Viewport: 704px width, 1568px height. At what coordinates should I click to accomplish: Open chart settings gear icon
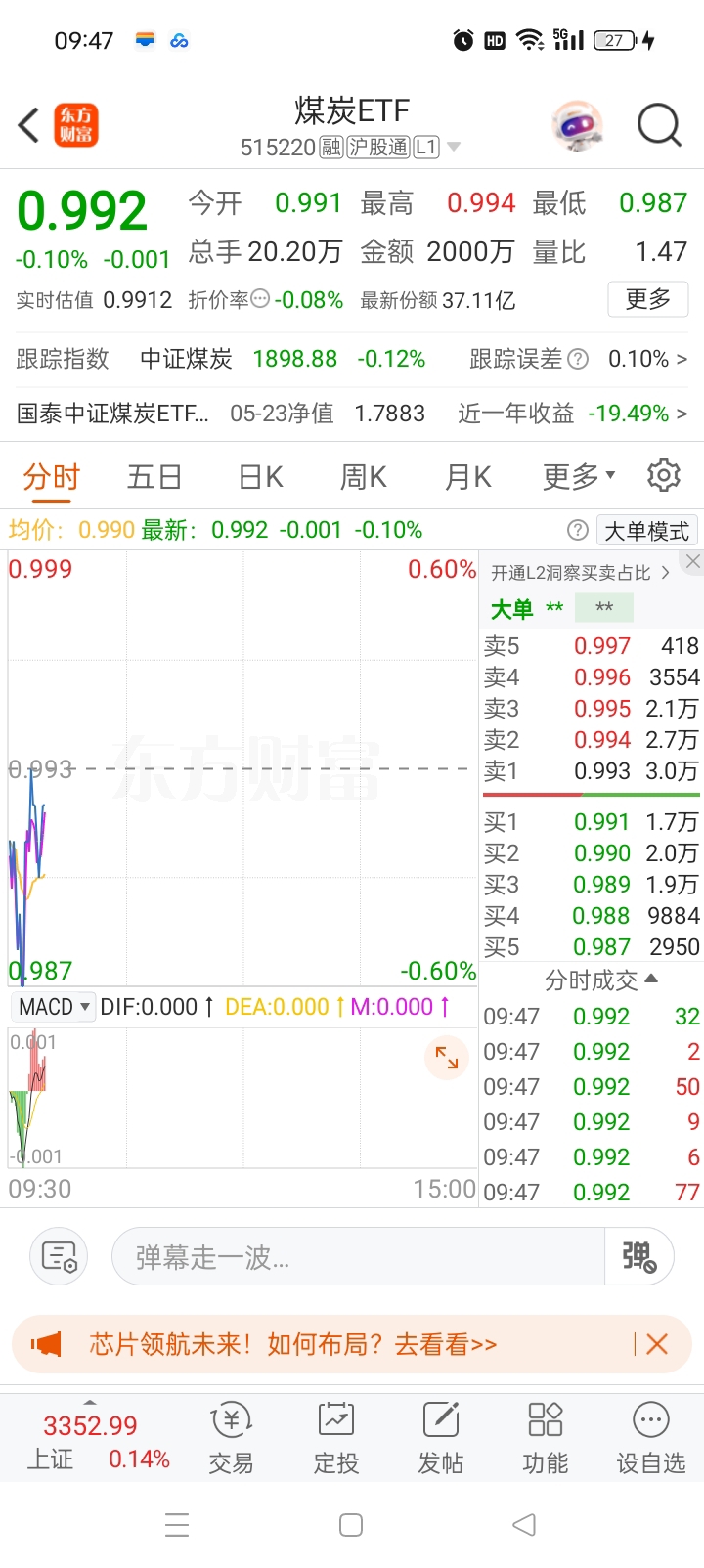(664, 475)
